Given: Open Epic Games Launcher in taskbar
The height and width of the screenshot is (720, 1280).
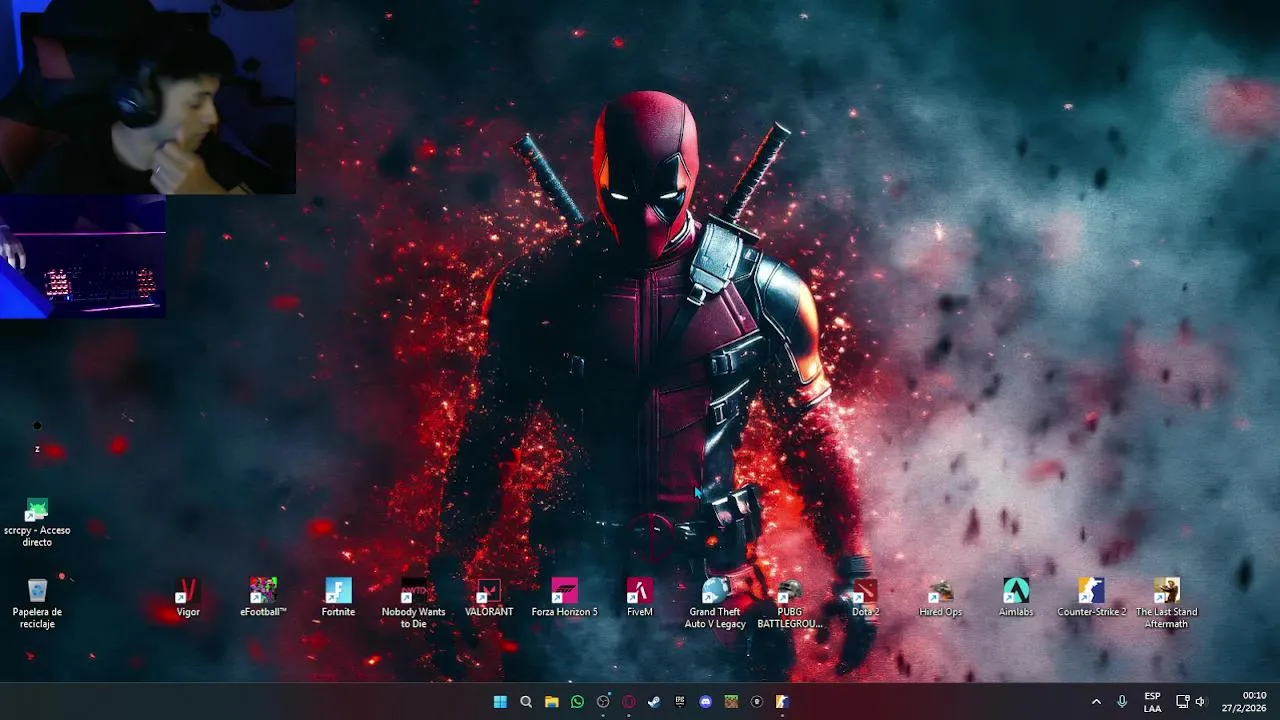Looking at the screenshot, I should click(680, 702).
